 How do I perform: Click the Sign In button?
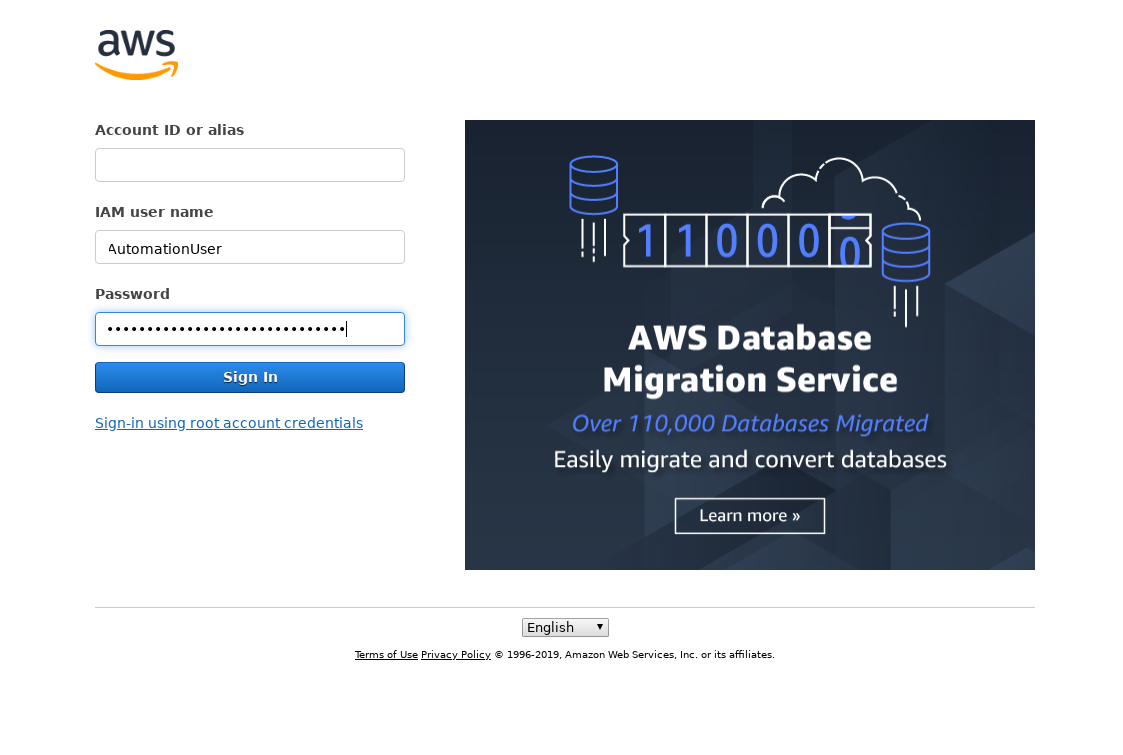250,378
